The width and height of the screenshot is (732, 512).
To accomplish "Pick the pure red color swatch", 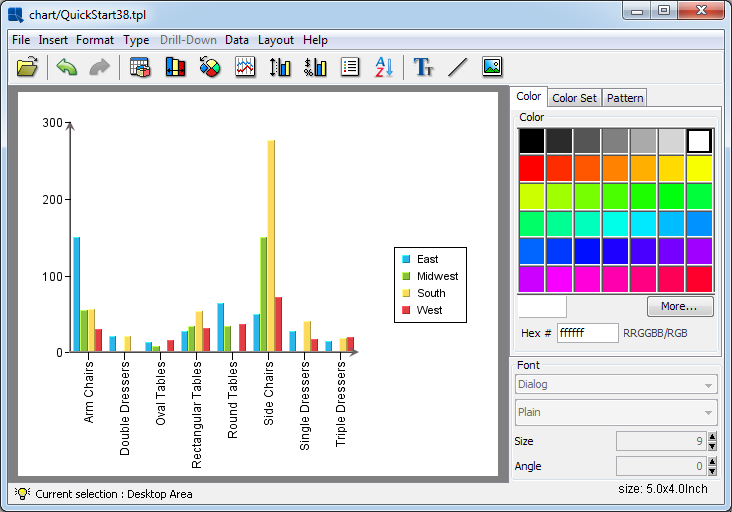I will (x=531, y=168).
